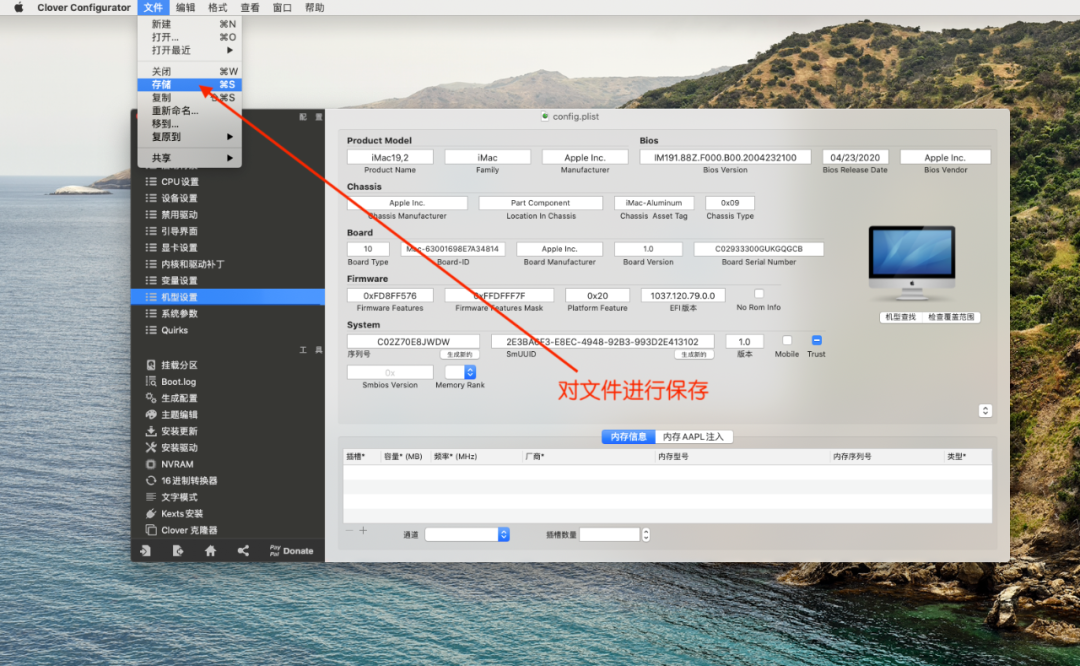The height and width of the screenshot is (666, 1080).
Task: Switch to the 内存 AAPL 注入 tab
Action: pyautogui.click(x=694, y=437)
